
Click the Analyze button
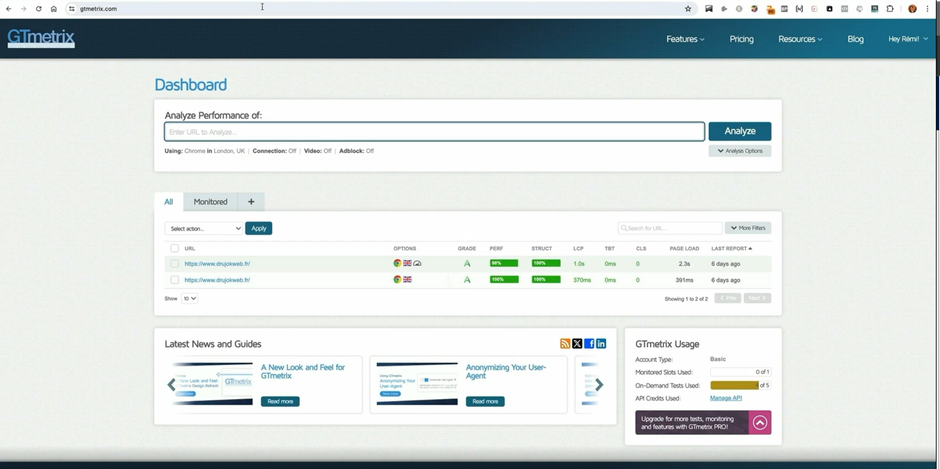point(740,131)
